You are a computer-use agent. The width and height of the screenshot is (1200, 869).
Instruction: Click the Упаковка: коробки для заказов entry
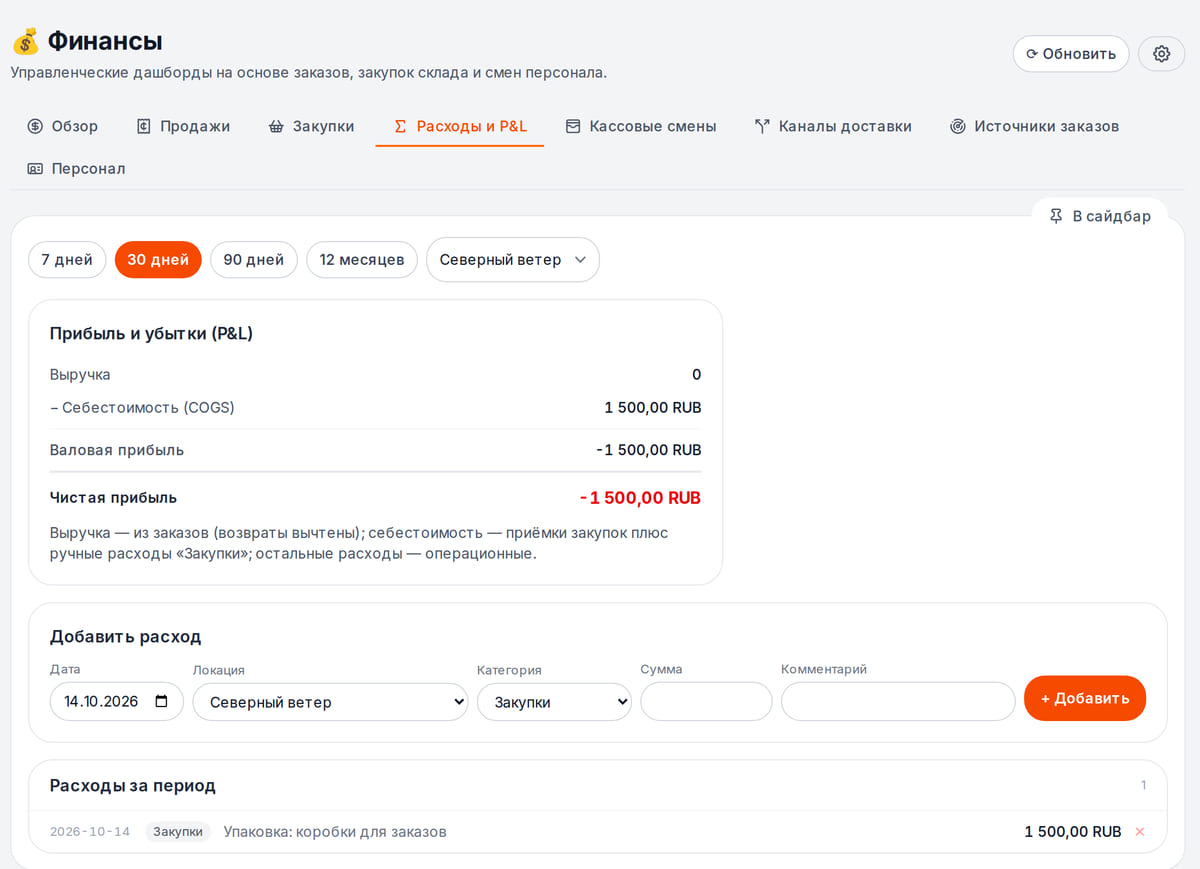coord(335,832)
